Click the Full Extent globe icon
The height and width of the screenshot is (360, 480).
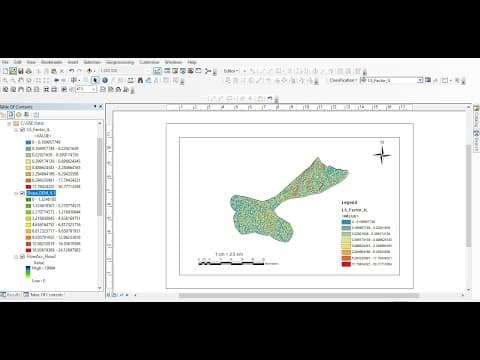[x=29, y=80]
